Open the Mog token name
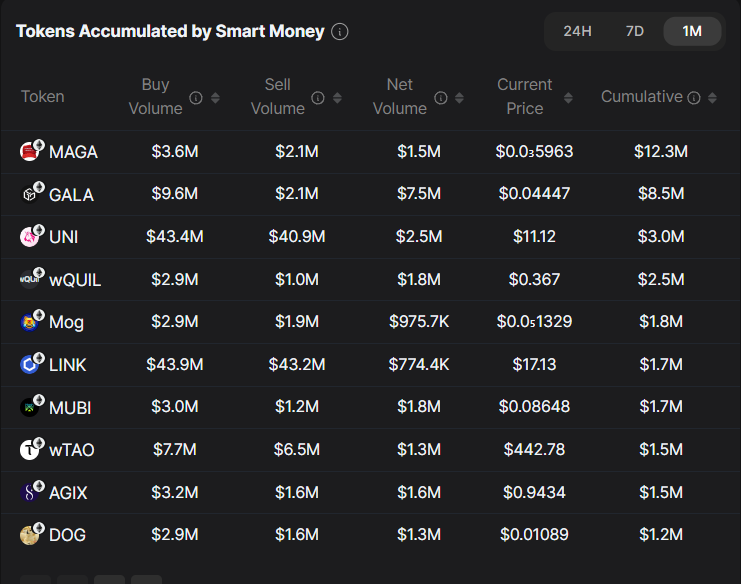This screenshot has width=741, height=584. point(67,322)
